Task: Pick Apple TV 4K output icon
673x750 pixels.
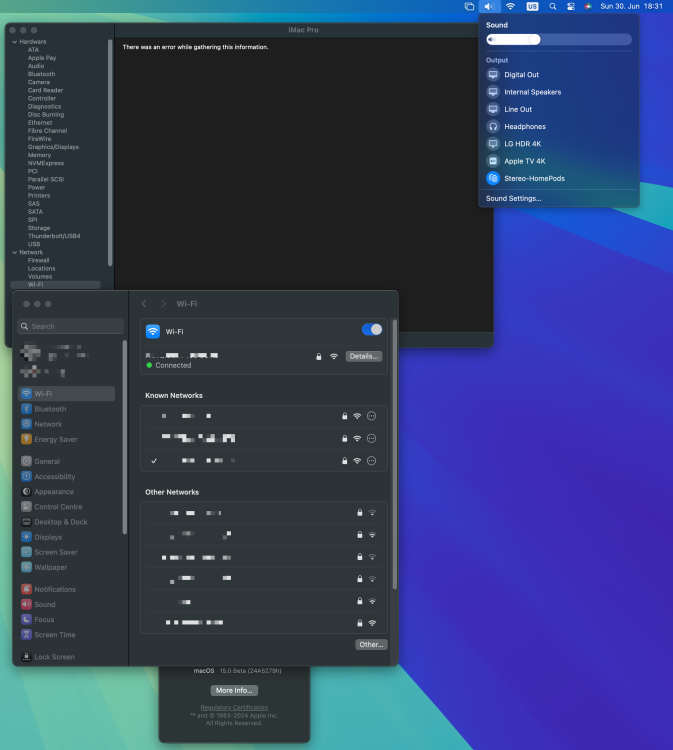Action: pos(493,161)
